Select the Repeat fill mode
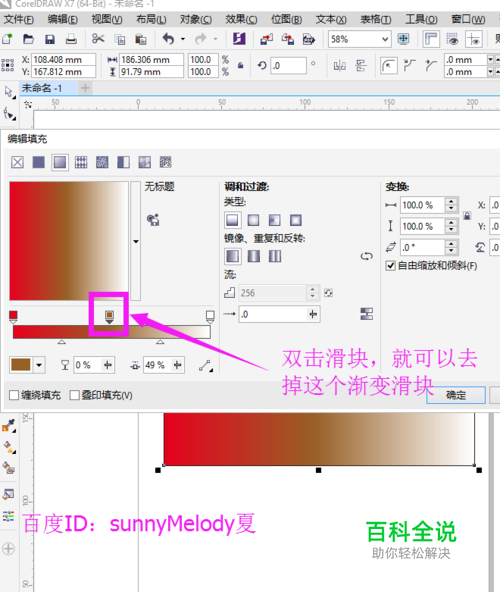Screen dimensions: 500x592 pyautogui.click(x=275, y=256)
